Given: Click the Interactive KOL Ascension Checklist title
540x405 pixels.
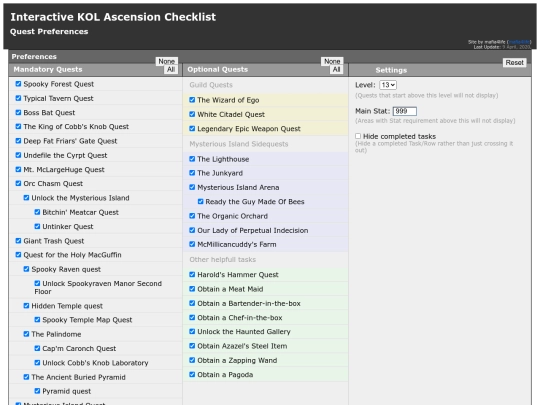Looking at the screenshot, I should click(x=113, y=17).
